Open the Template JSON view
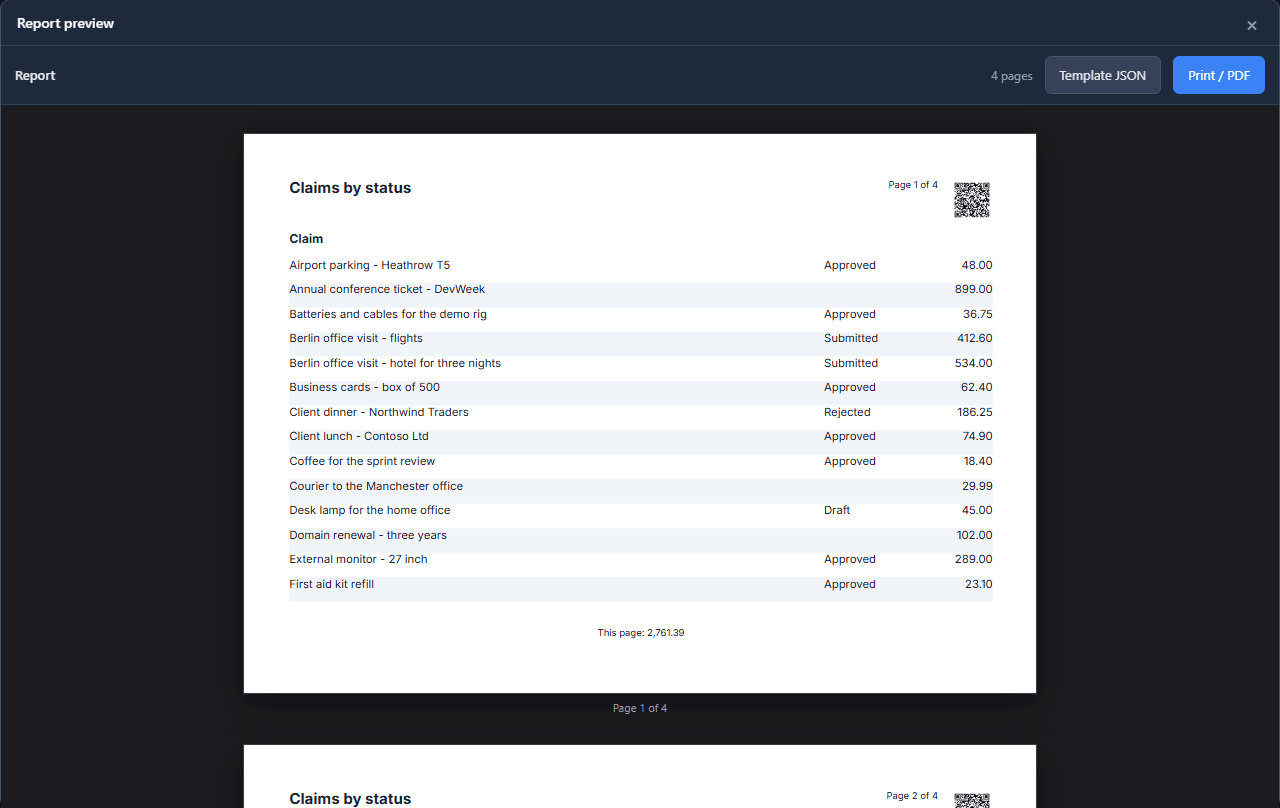 coord(1103,75)
